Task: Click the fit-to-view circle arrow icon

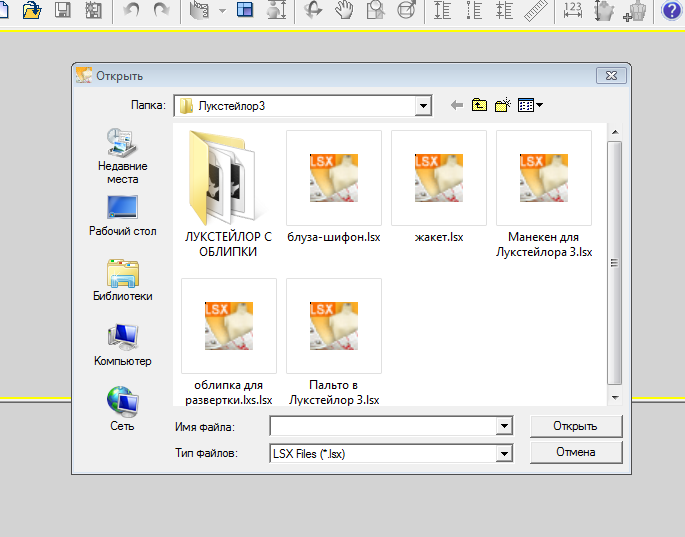Action: click(x=406, y=10)
